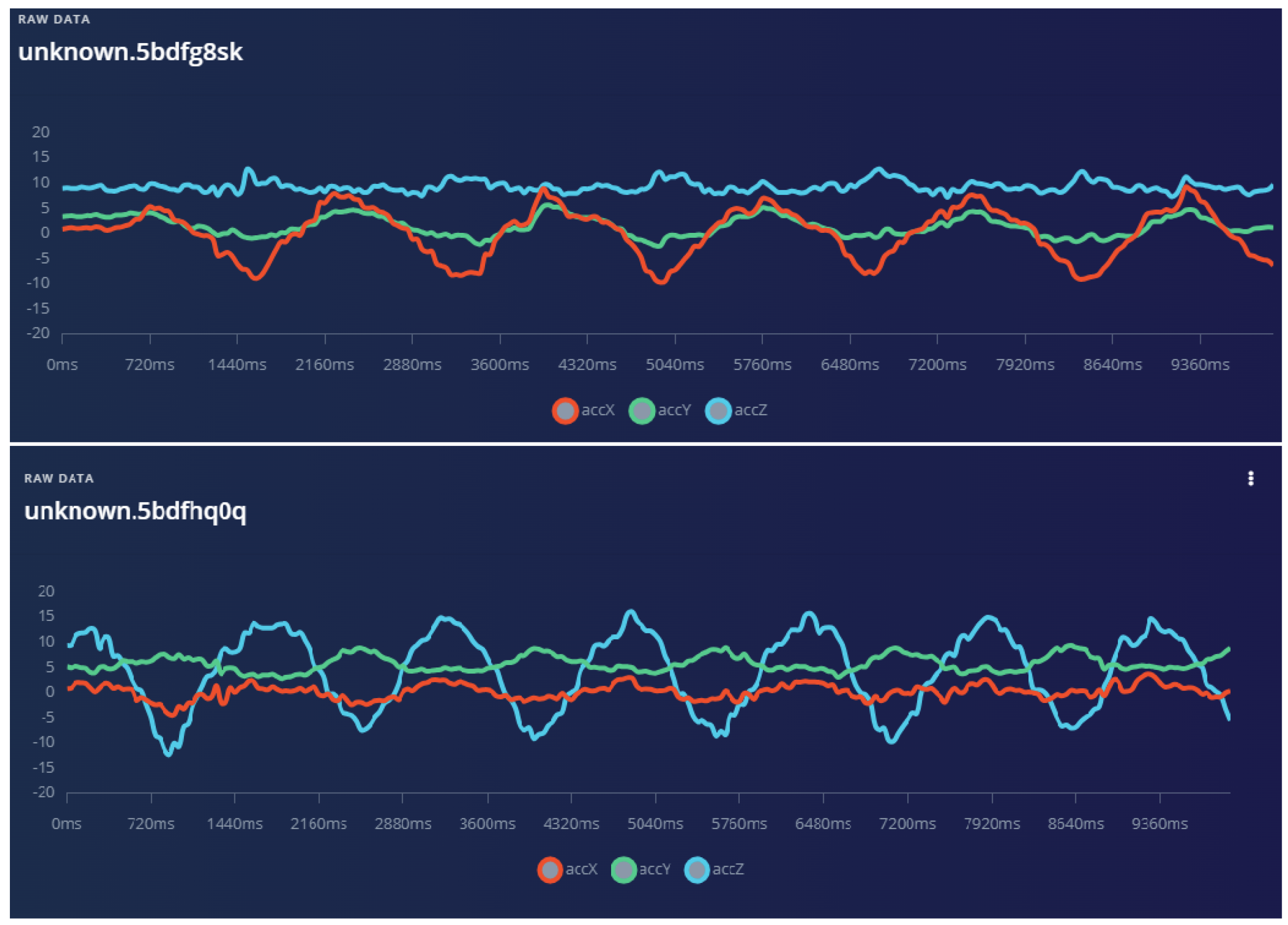Hide accY series in bottom chart legend
1288x925 pixels.
623,869
